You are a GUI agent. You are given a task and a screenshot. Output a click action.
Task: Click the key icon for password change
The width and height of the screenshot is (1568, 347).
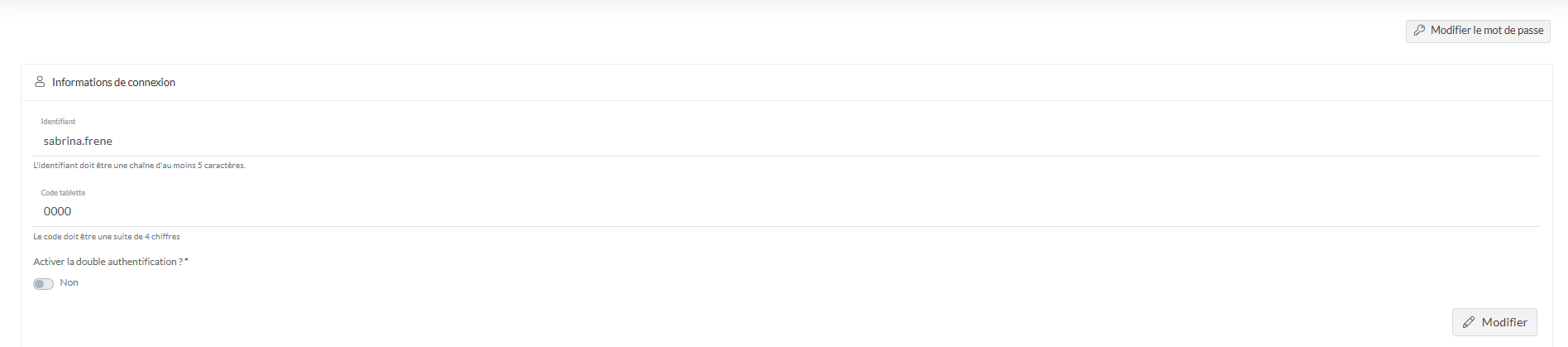1419,31
